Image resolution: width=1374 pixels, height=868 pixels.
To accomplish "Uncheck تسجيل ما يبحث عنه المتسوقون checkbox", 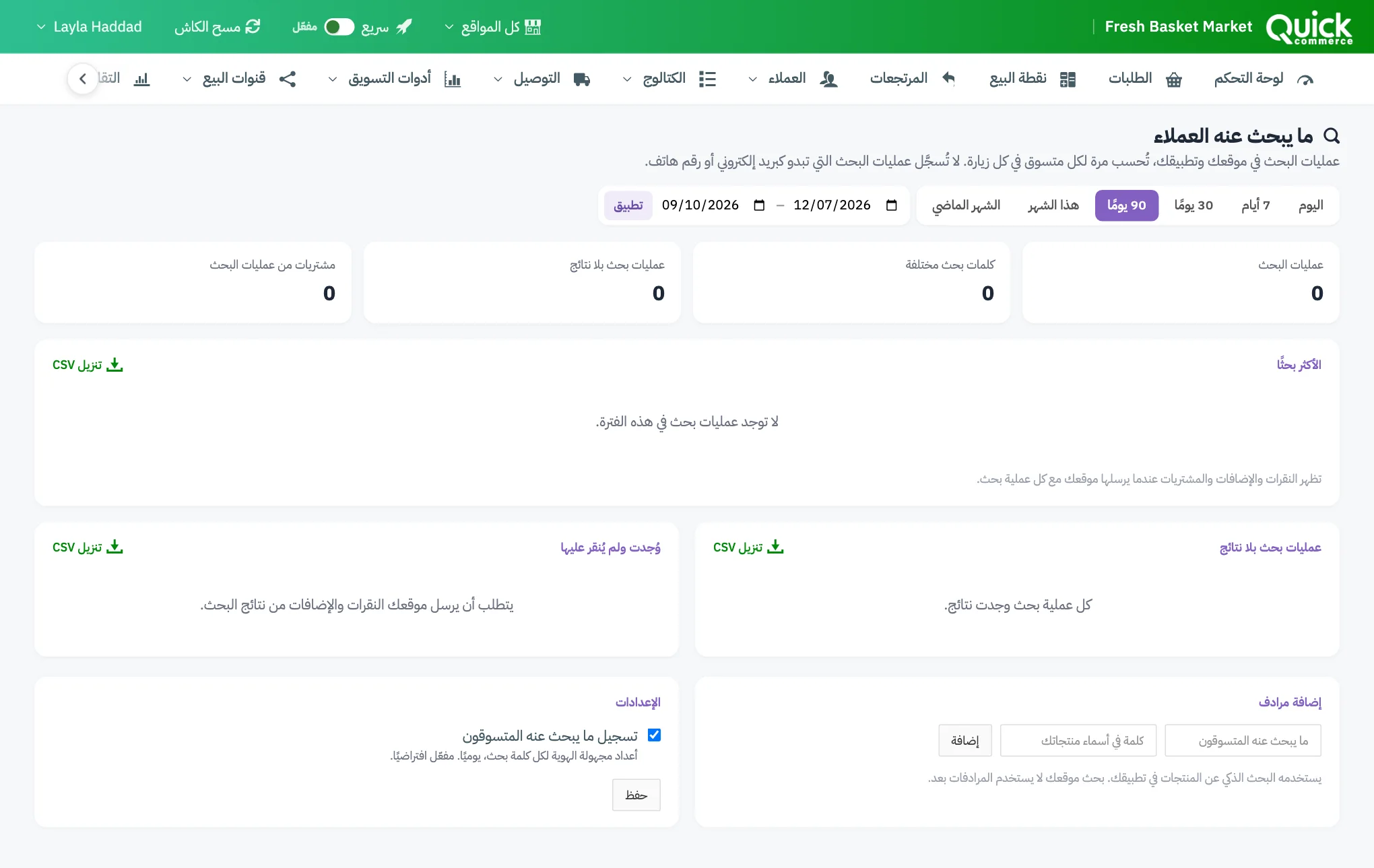I will (x=654, y=735).
